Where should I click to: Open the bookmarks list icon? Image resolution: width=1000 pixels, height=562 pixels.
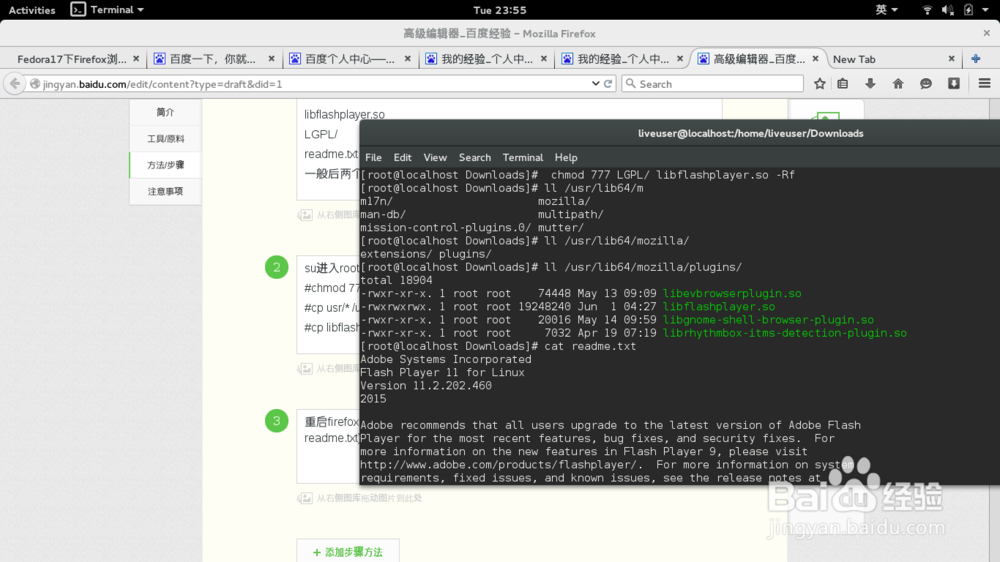[842, 84]
